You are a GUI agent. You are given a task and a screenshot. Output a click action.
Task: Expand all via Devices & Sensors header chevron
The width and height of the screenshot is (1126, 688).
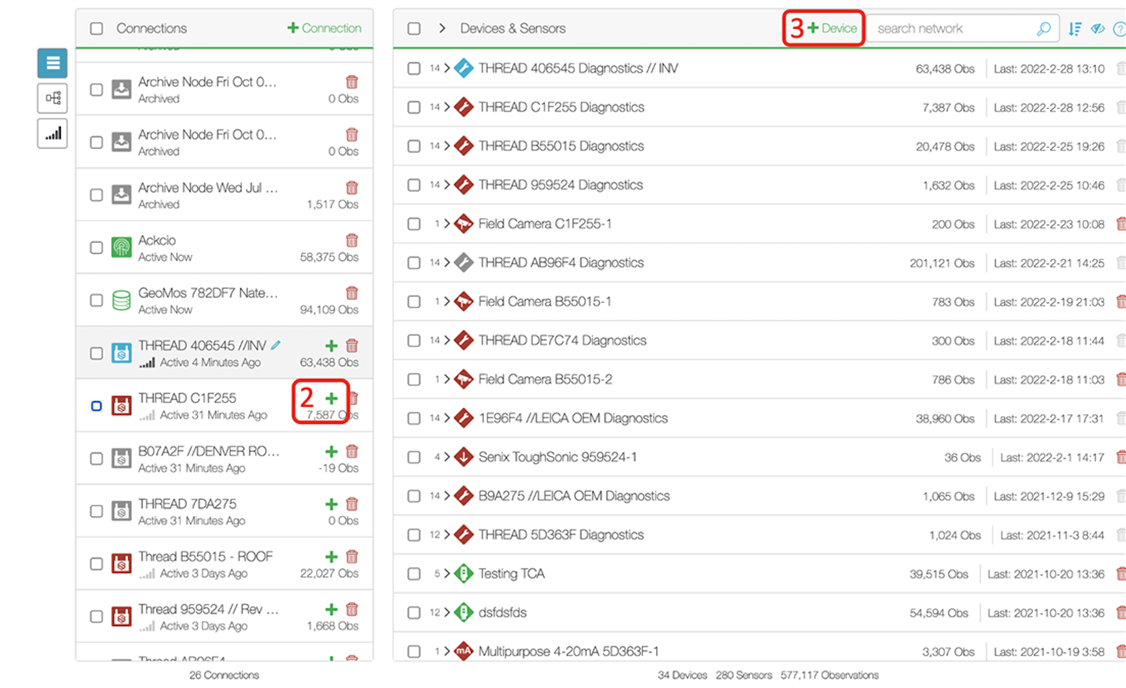[442, 28]
